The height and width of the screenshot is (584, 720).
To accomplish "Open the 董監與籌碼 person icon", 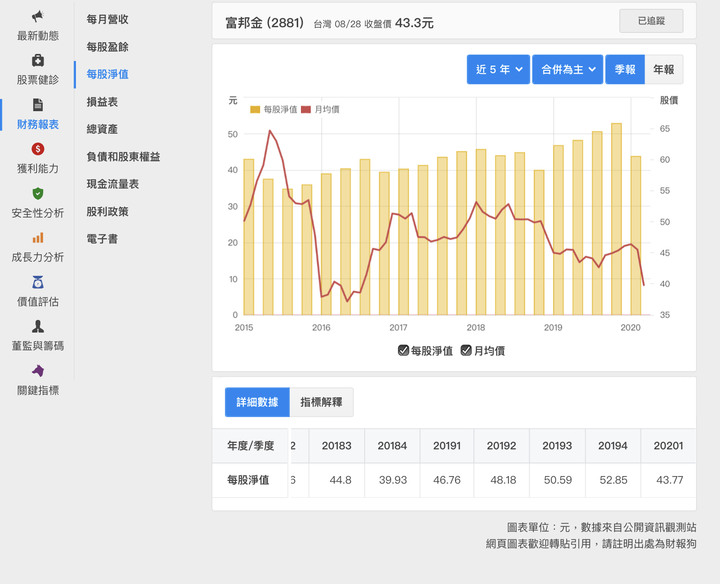I will 38,326.
